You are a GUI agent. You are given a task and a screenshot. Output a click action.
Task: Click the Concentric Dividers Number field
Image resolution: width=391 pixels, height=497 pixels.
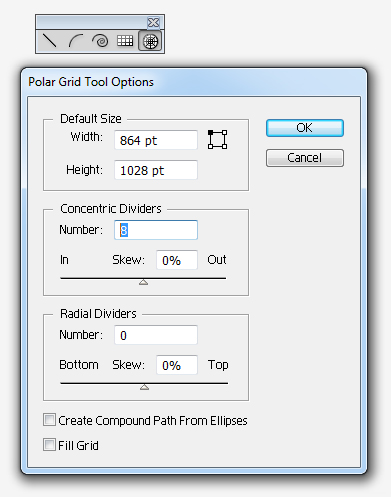(156, 230)
